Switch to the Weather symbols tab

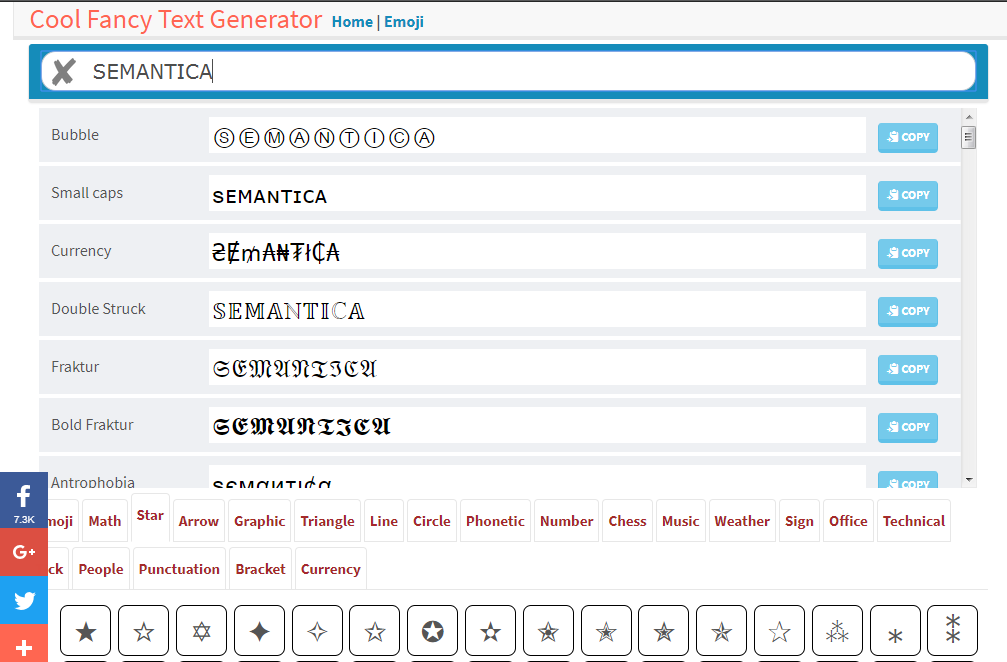tap(741, 521)
